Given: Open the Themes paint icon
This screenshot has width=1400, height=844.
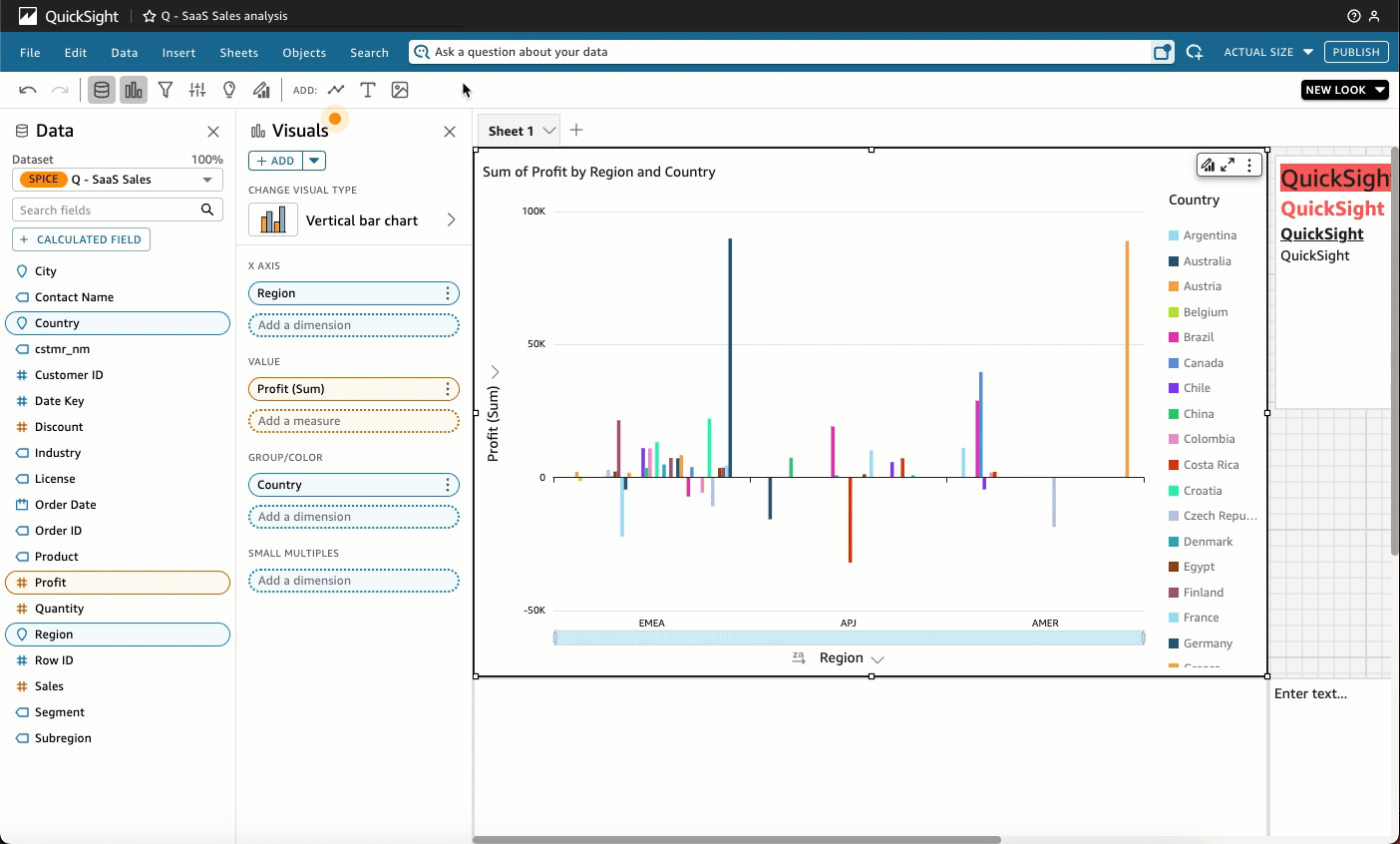Looking at the screenshot, I should (x=261, y=90).
